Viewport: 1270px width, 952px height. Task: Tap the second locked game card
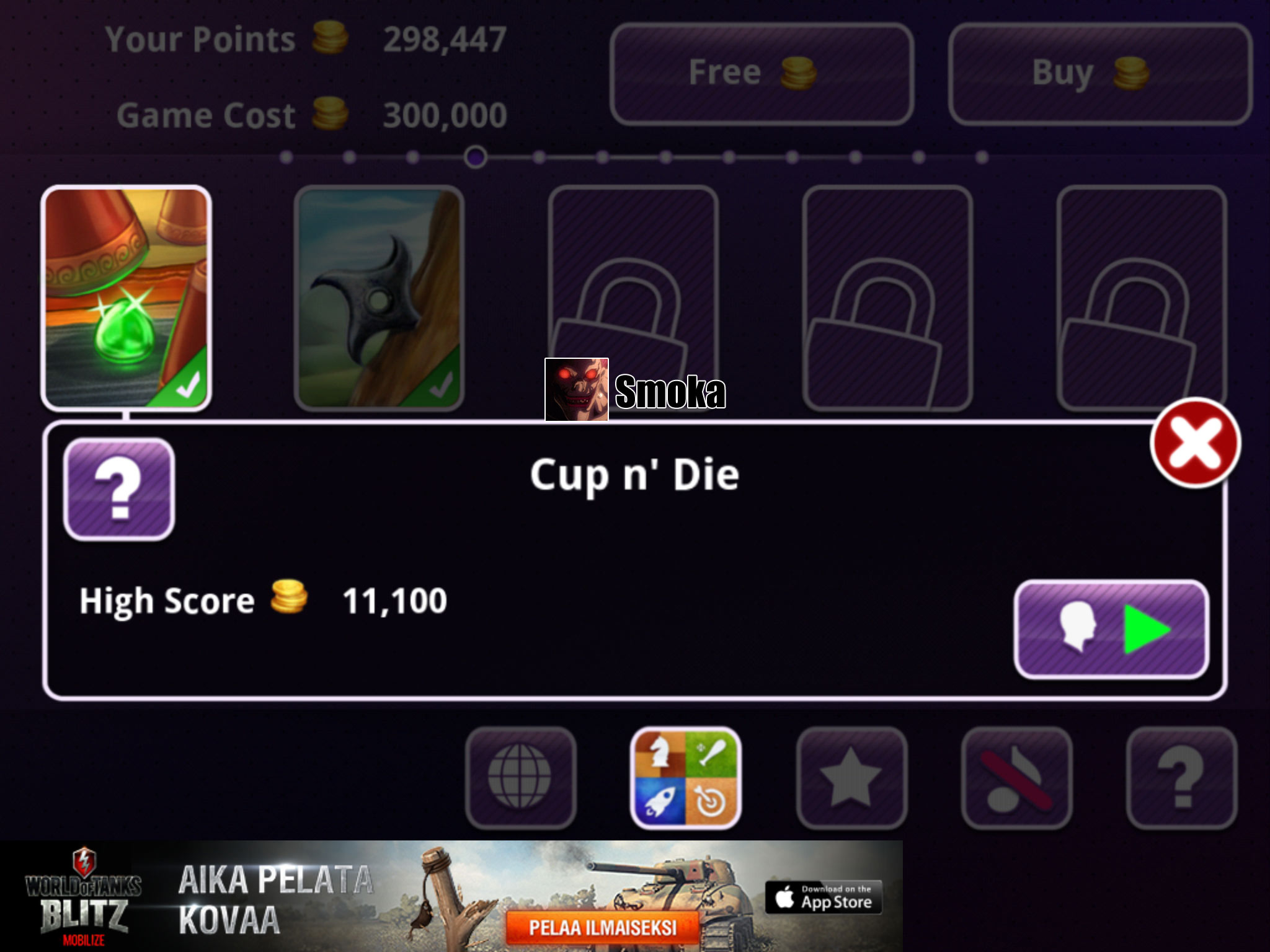887,298
